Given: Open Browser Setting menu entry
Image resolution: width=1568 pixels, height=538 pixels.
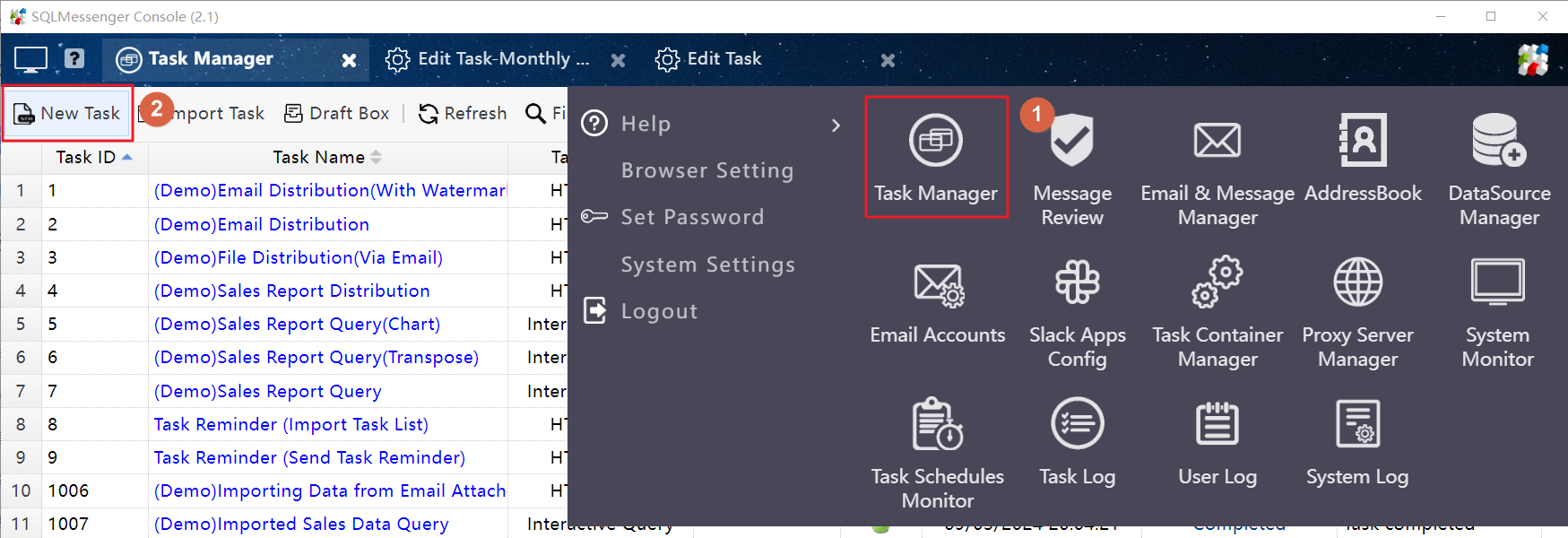Looking at the screenshot, I should coord(707,170).
